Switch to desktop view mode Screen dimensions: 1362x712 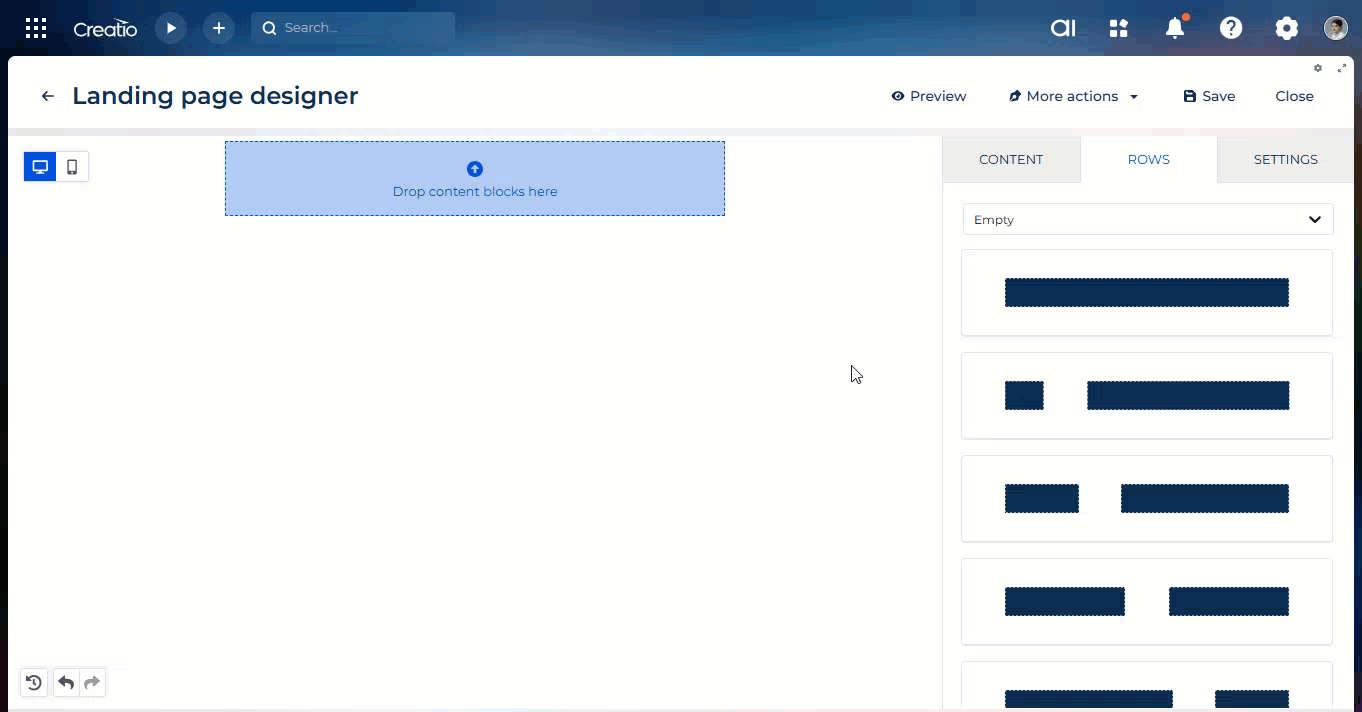(x=40, y=167)
